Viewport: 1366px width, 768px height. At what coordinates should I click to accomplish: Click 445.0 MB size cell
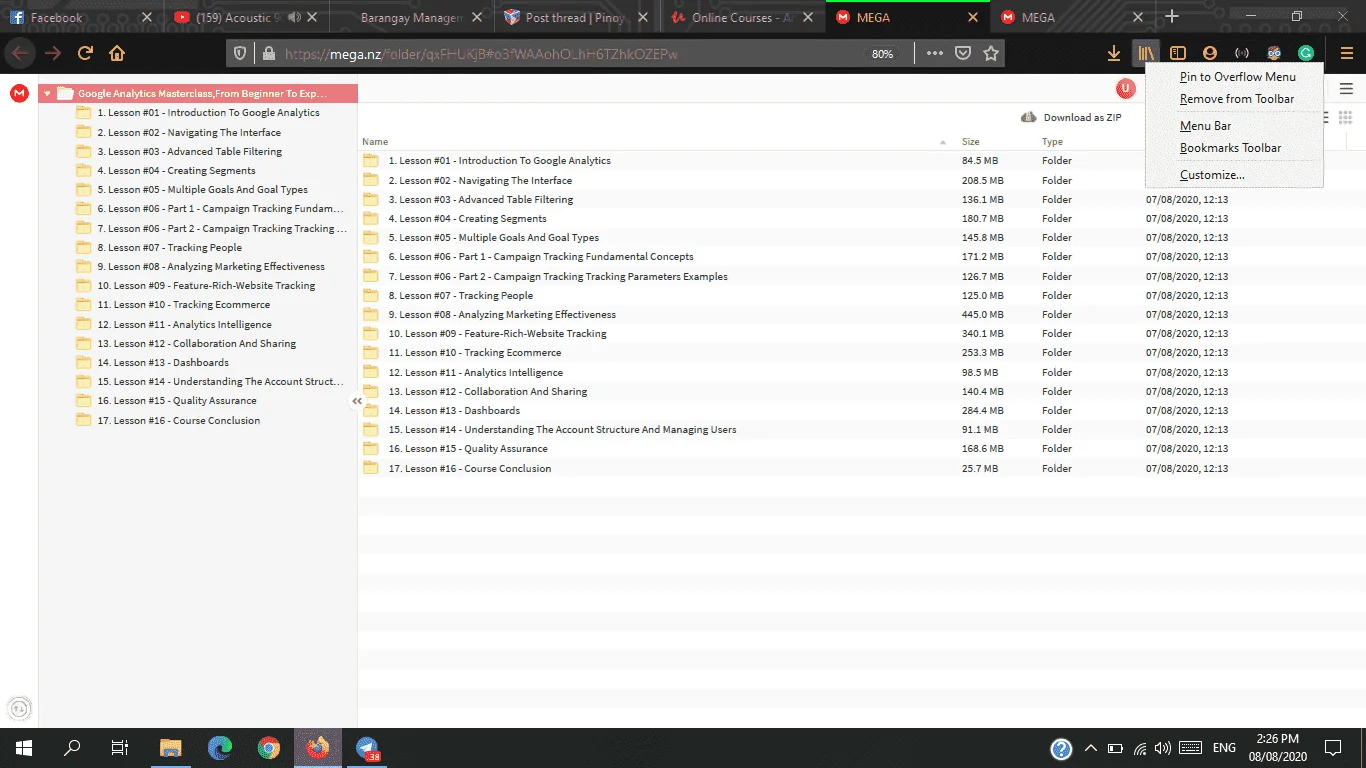point(982,315)
